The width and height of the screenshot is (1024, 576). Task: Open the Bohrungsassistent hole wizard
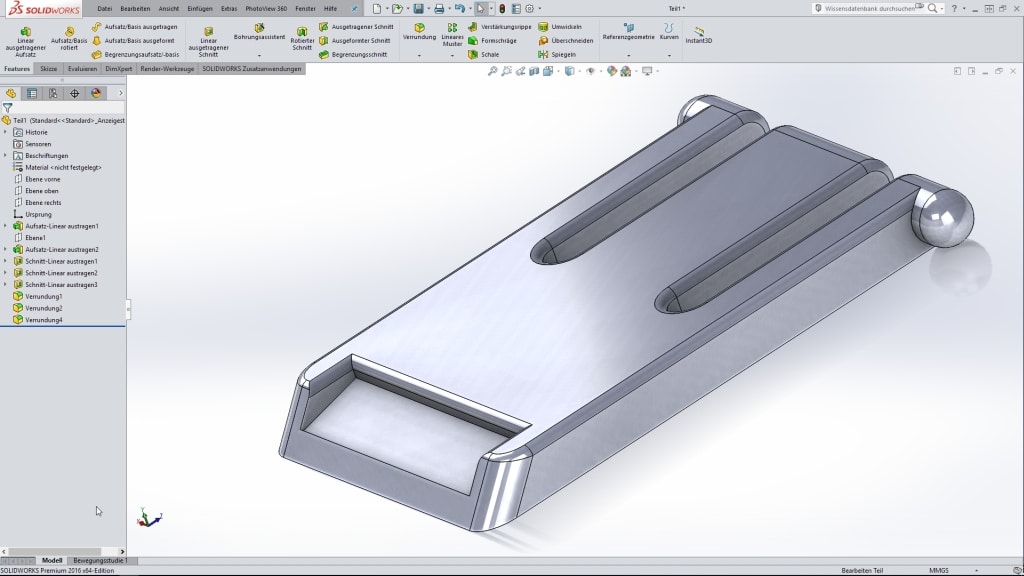click(x=259, y=32)
